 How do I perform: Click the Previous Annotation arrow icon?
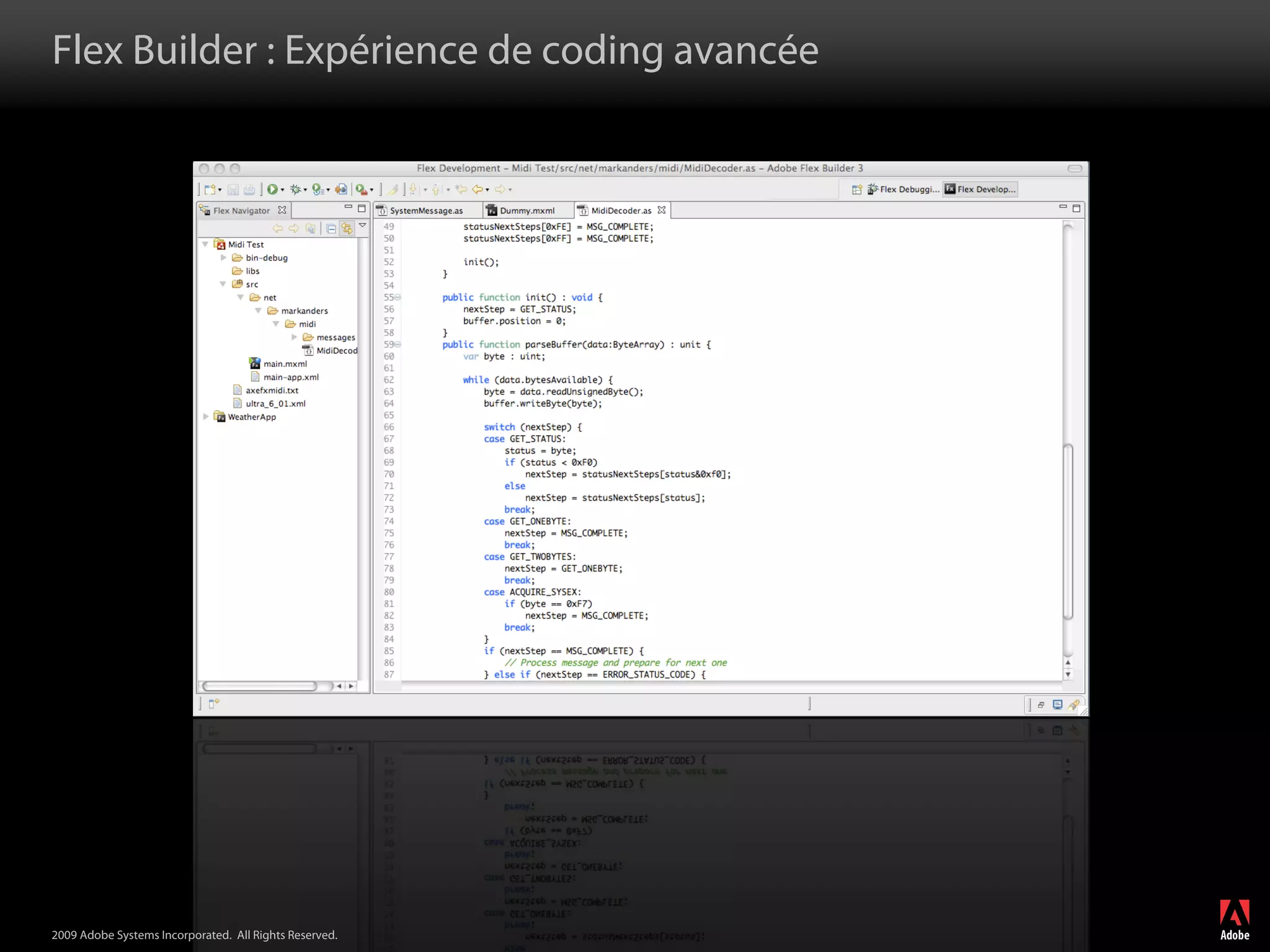436,190
